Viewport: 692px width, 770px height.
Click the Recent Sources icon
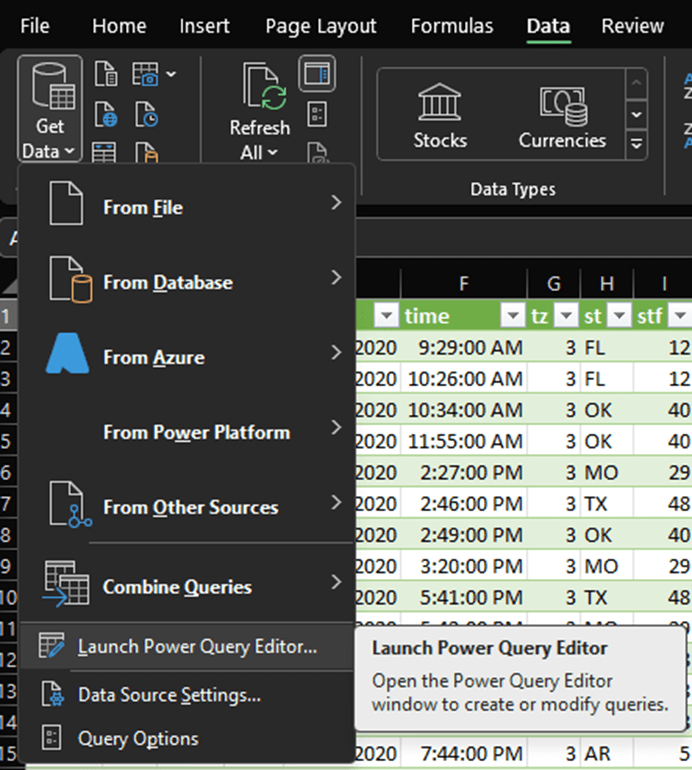148,116
